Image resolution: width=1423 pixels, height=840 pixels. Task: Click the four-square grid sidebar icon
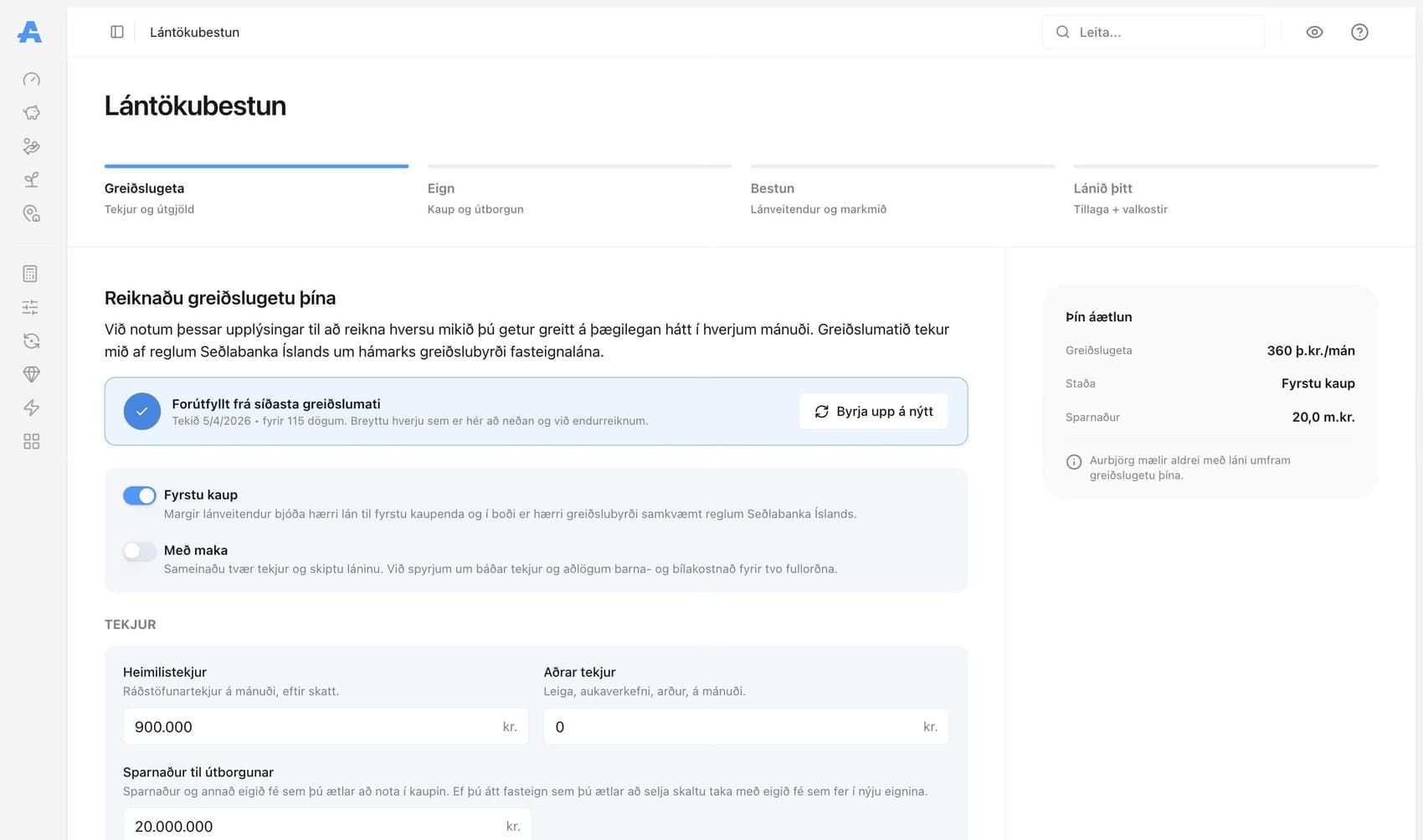31,441
